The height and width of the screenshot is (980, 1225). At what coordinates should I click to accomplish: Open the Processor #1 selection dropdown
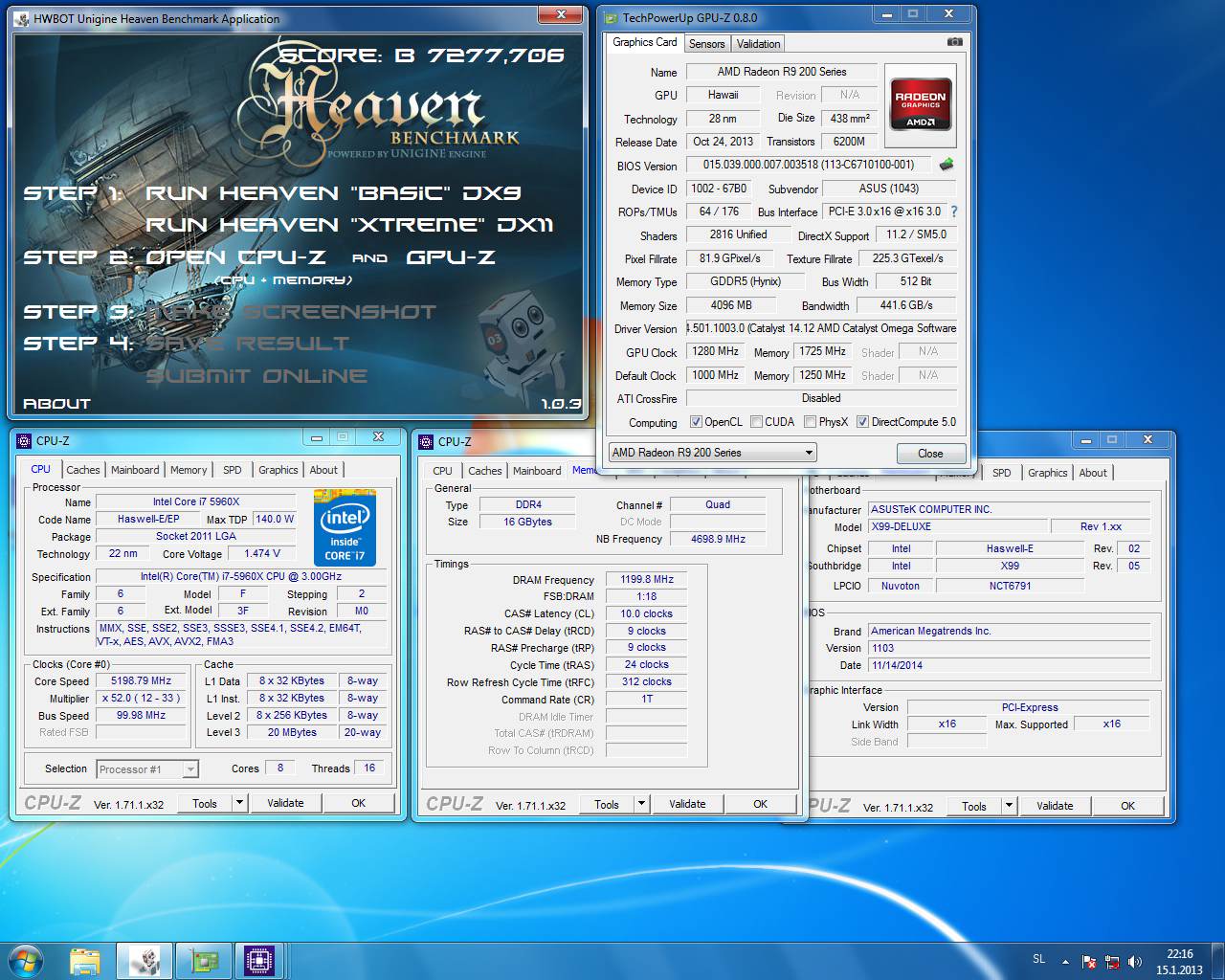pyautogui.click(x=146, y=768)
